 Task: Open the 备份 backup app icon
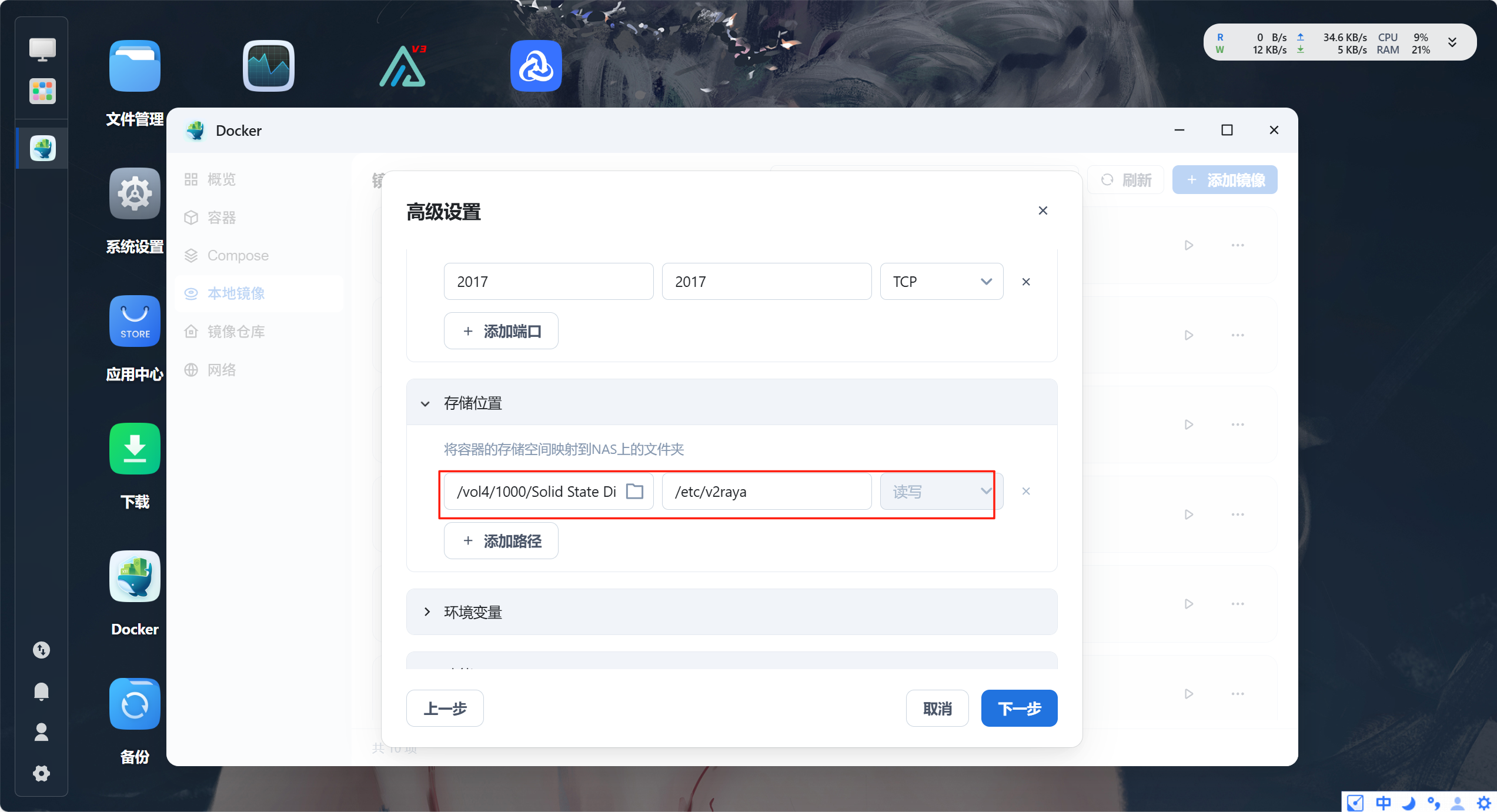pyautogui.click(x=135, y=704)
